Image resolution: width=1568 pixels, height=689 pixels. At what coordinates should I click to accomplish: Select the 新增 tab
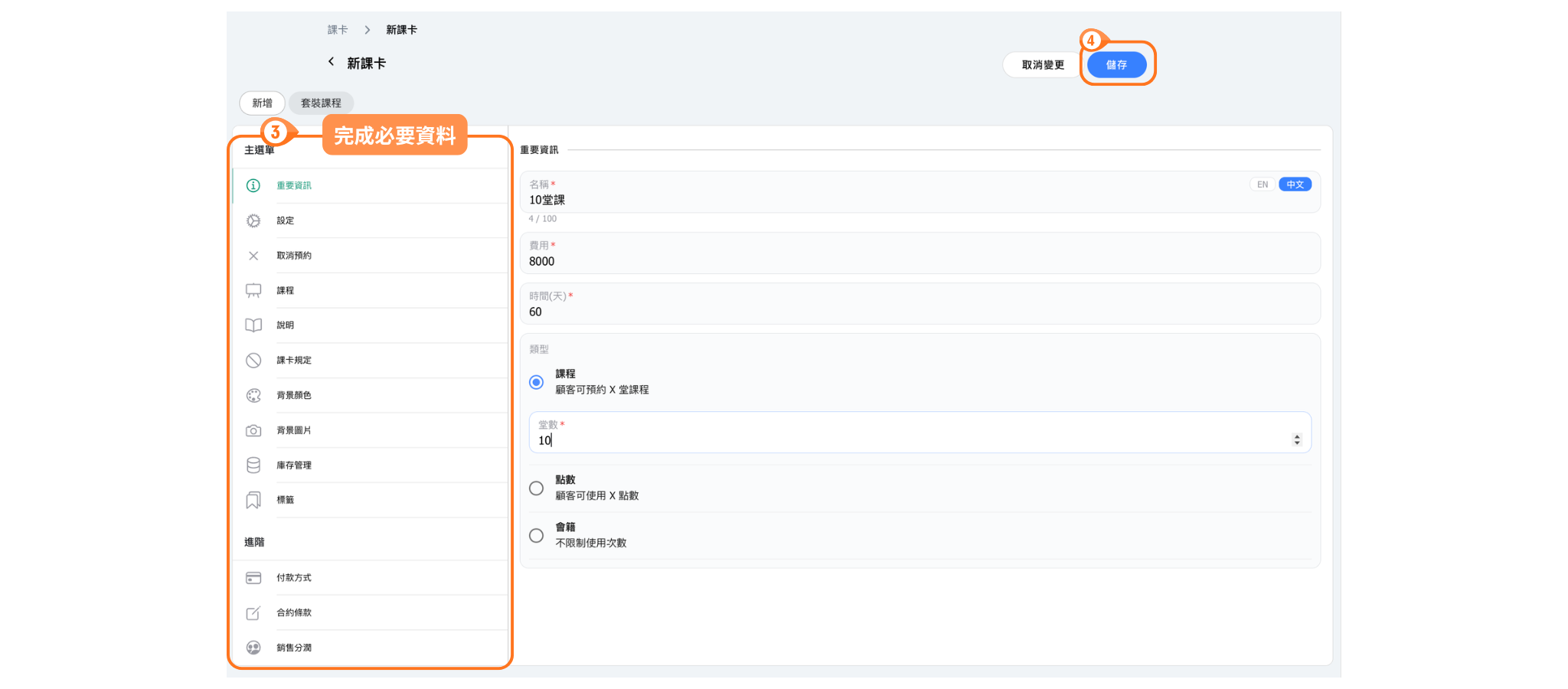tap(262, 103)
